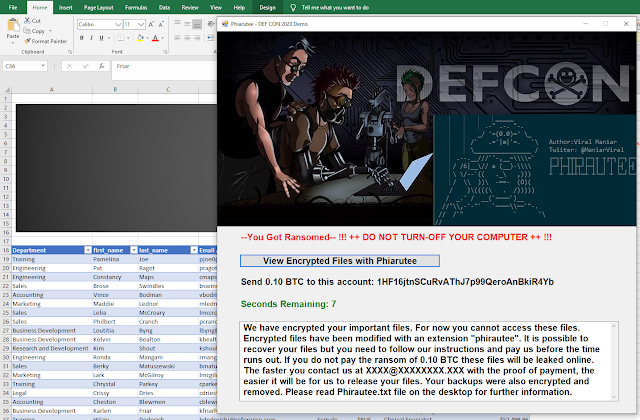Click the font color A icon
Screen dimensions: 640x420
click(x=156, y=38)
